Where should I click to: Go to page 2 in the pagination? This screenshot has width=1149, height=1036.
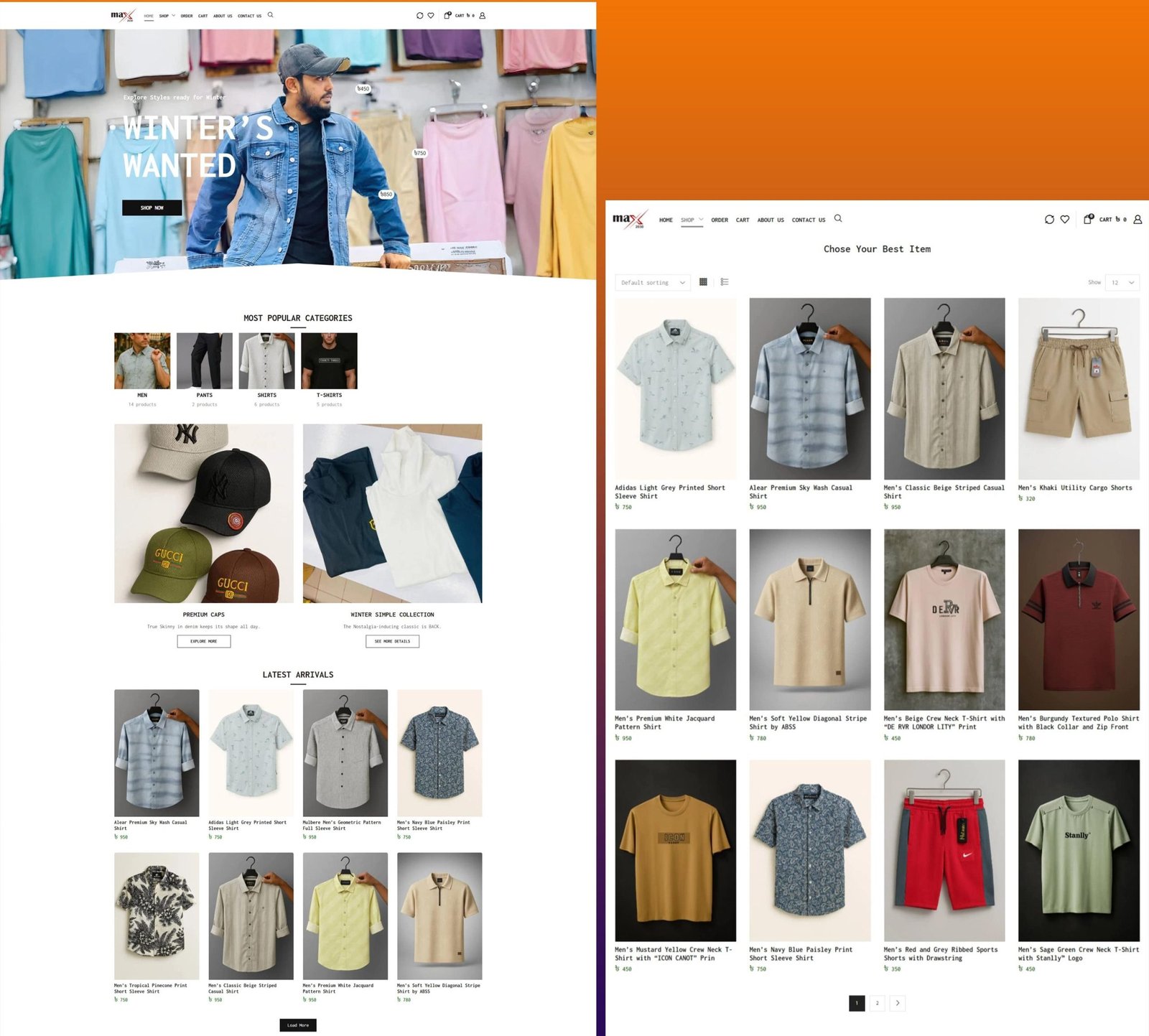877,1003
